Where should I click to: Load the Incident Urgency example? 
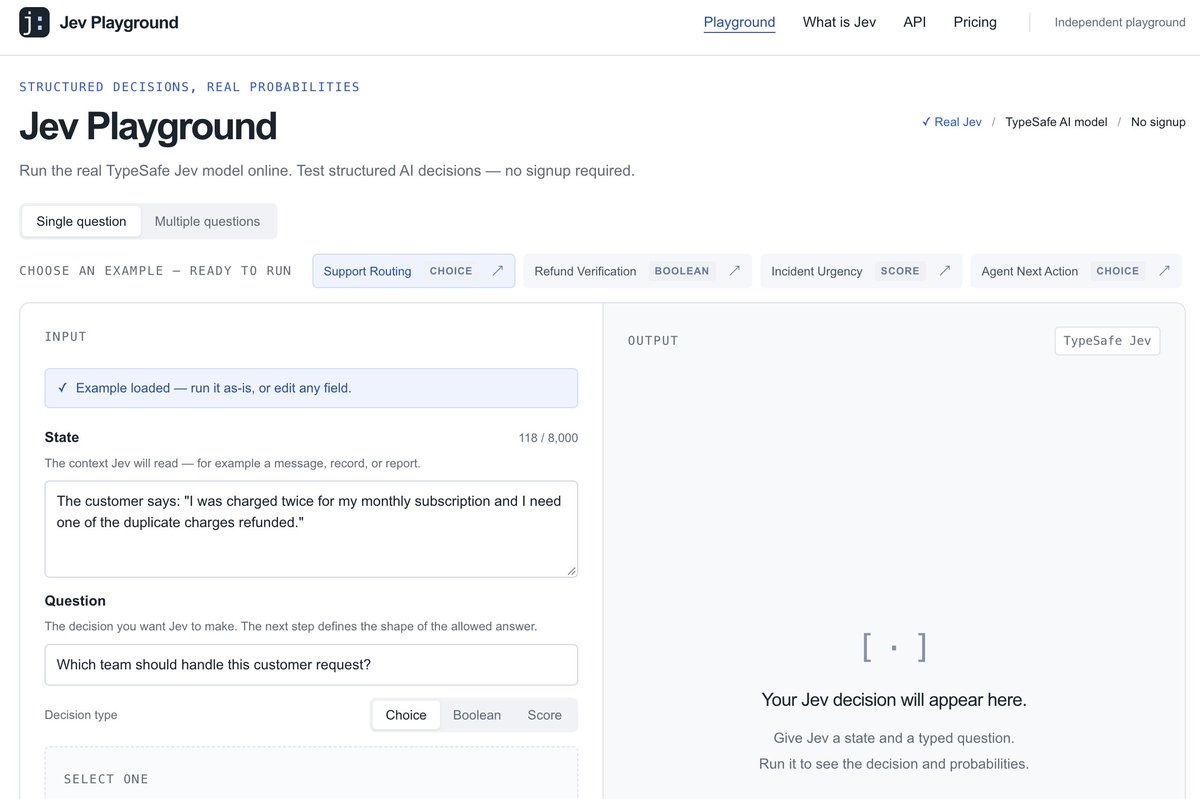[861, 271]
